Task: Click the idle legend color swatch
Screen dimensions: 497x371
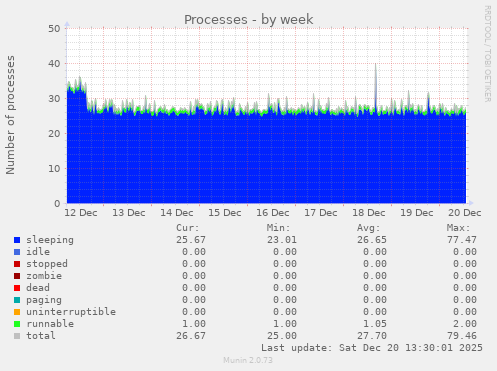Action: coord(17,252)
